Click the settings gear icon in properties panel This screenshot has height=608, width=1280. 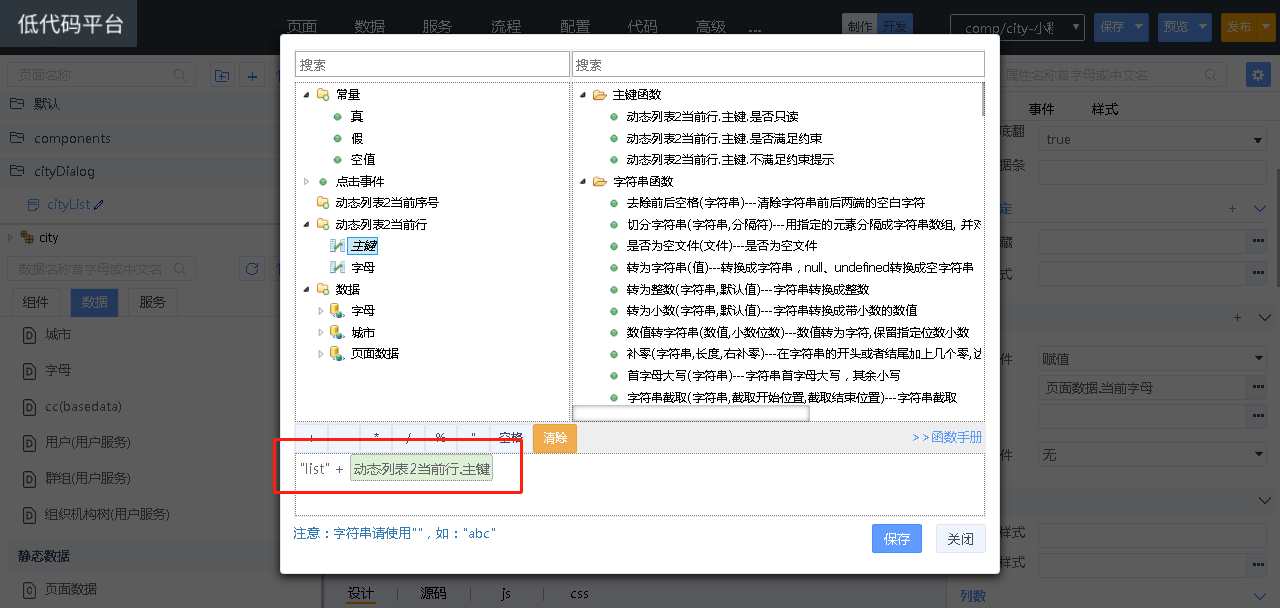[1257, 75]
